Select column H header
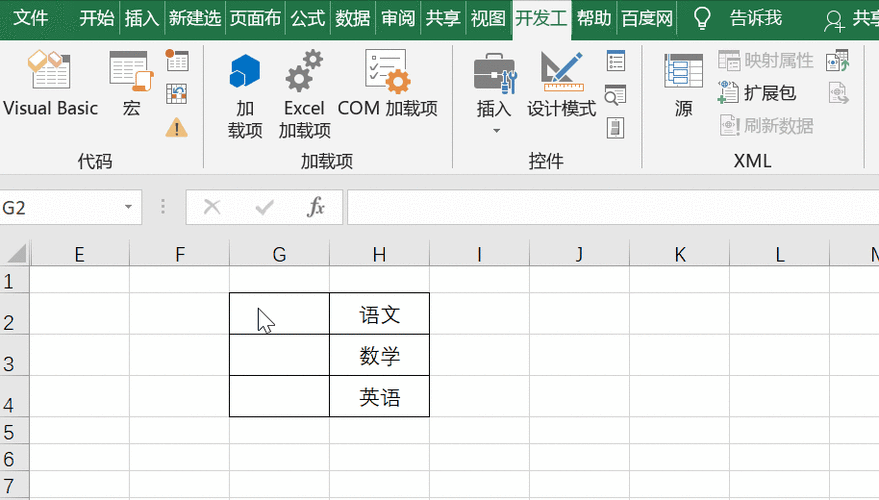This screenshot has width=879, height=500. coord(380,254)
